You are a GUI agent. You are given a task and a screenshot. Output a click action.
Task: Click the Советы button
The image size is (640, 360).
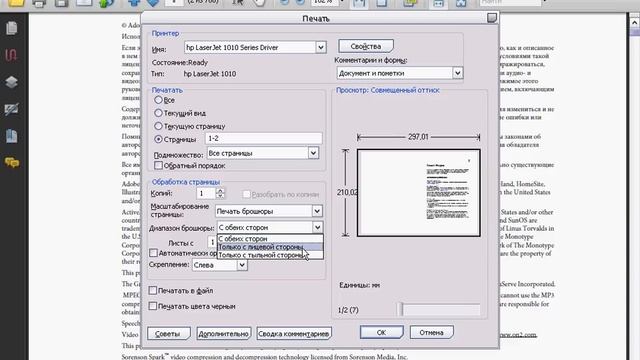(x=169, y=333)
